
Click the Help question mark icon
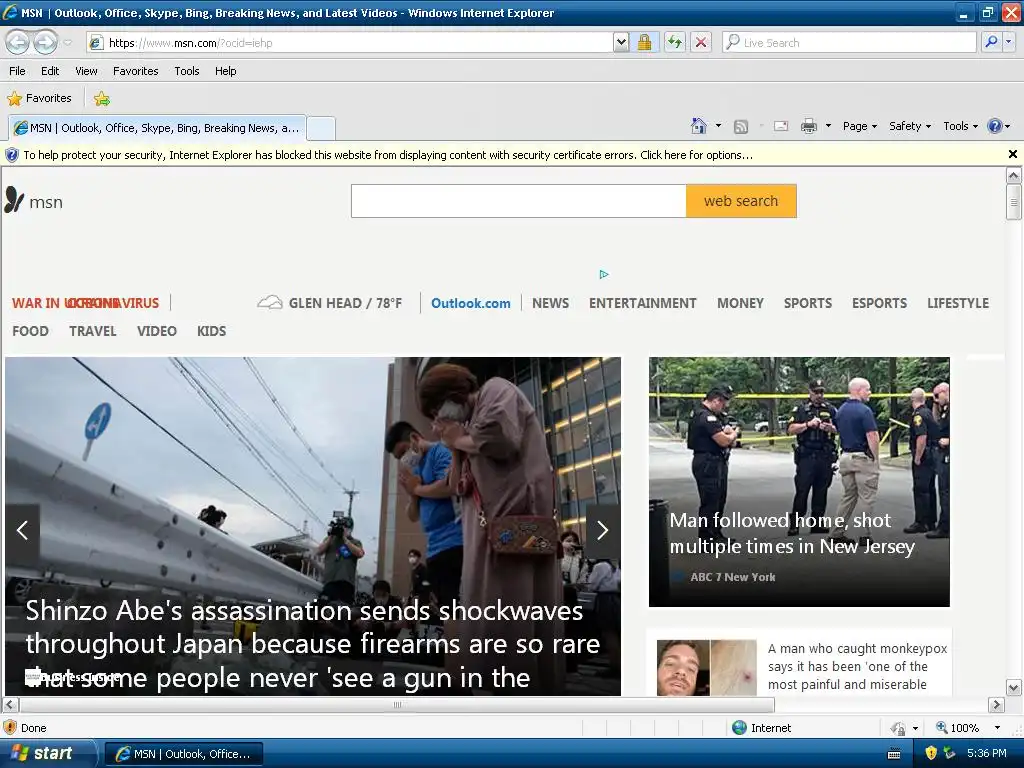[x=994, y=126]
